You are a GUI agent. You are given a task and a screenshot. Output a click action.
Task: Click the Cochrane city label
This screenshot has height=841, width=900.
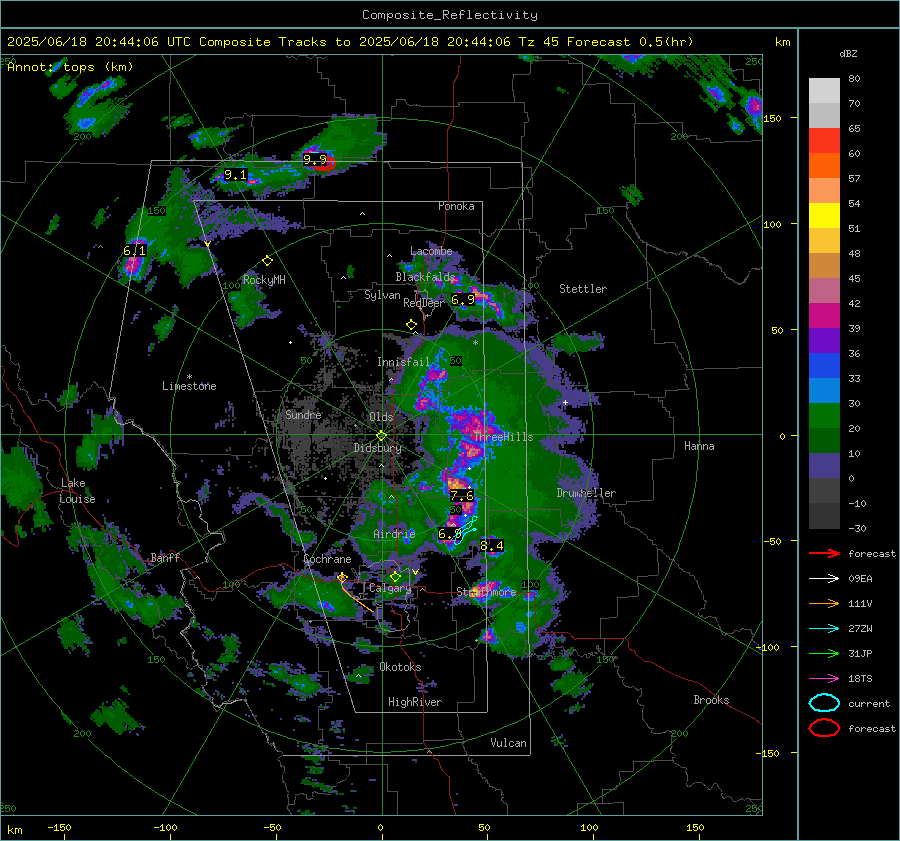tap(327, 559)
